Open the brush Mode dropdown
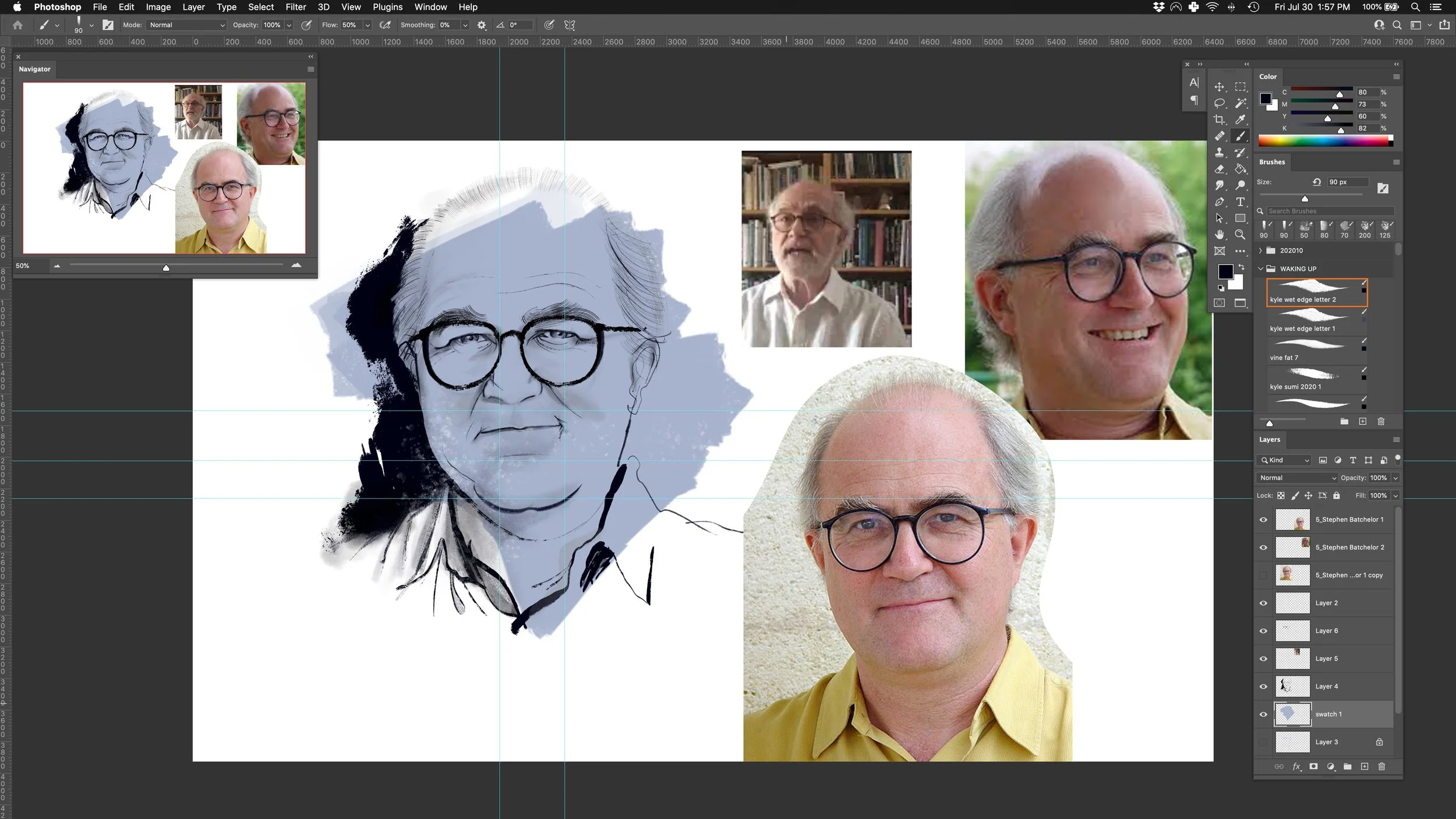This screenshot has width=1456, height=819. 186,25
